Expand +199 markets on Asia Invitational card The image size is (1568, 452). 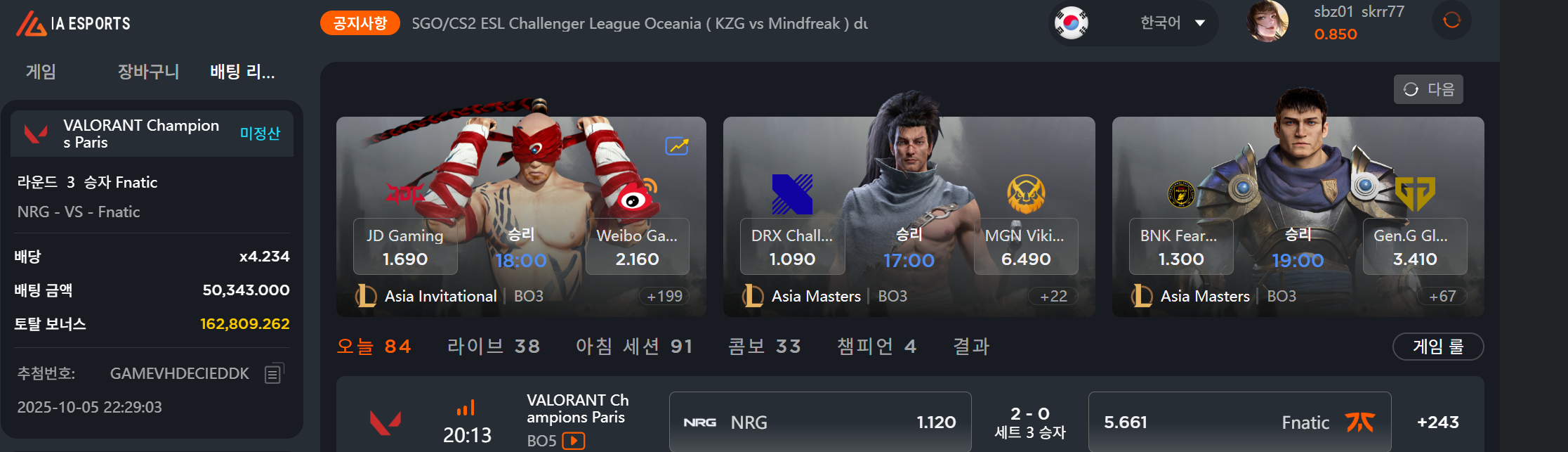[x=664, y=296]
